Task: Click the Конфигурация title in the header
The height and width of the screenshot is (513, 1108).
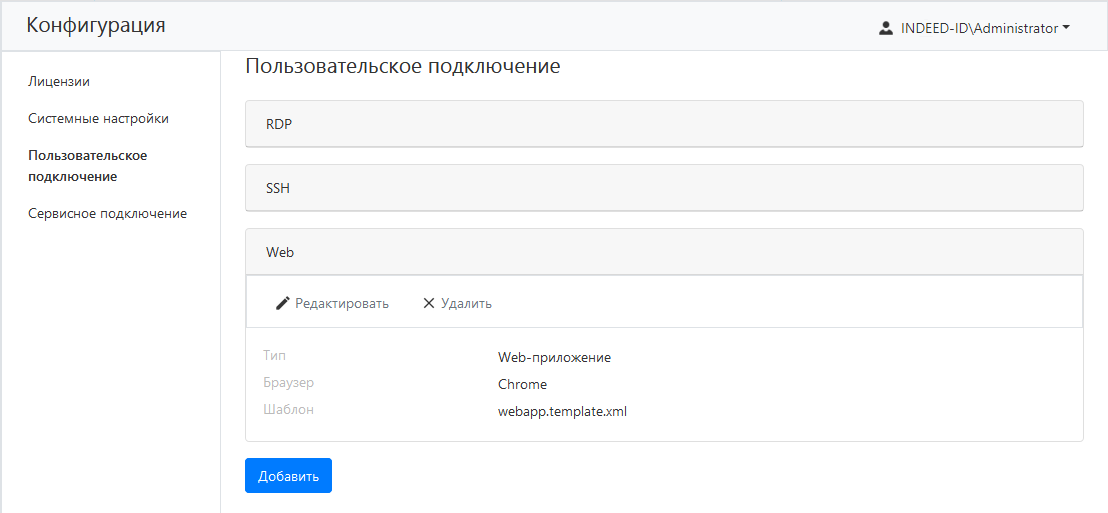Action: click(x=96, y=26)
